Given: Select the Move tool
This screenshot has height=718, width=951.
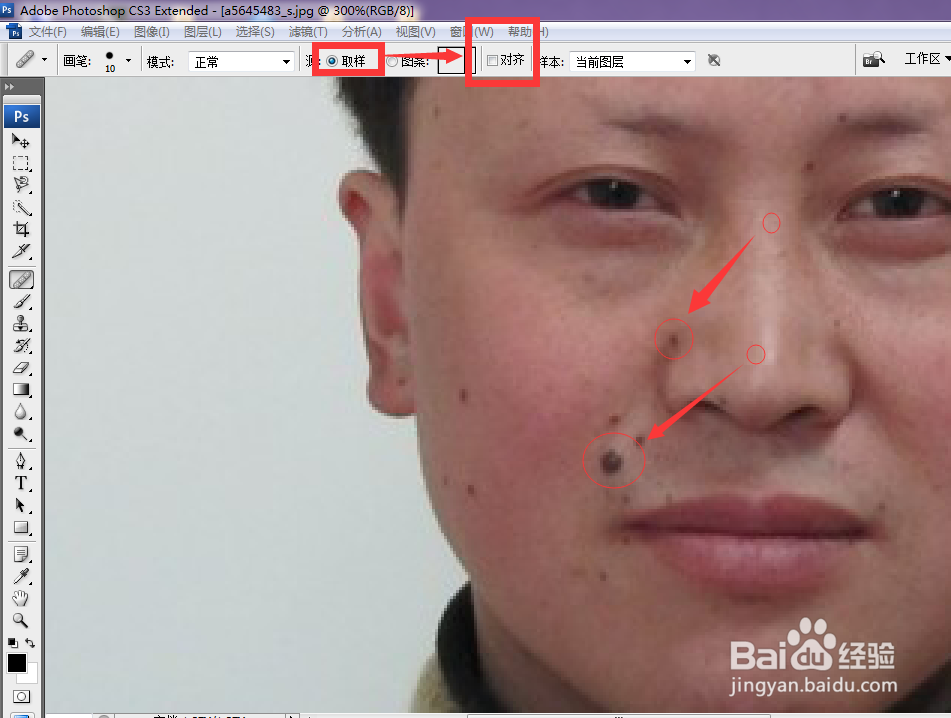Looking at the screenshot, I should (x=21, y=141).
